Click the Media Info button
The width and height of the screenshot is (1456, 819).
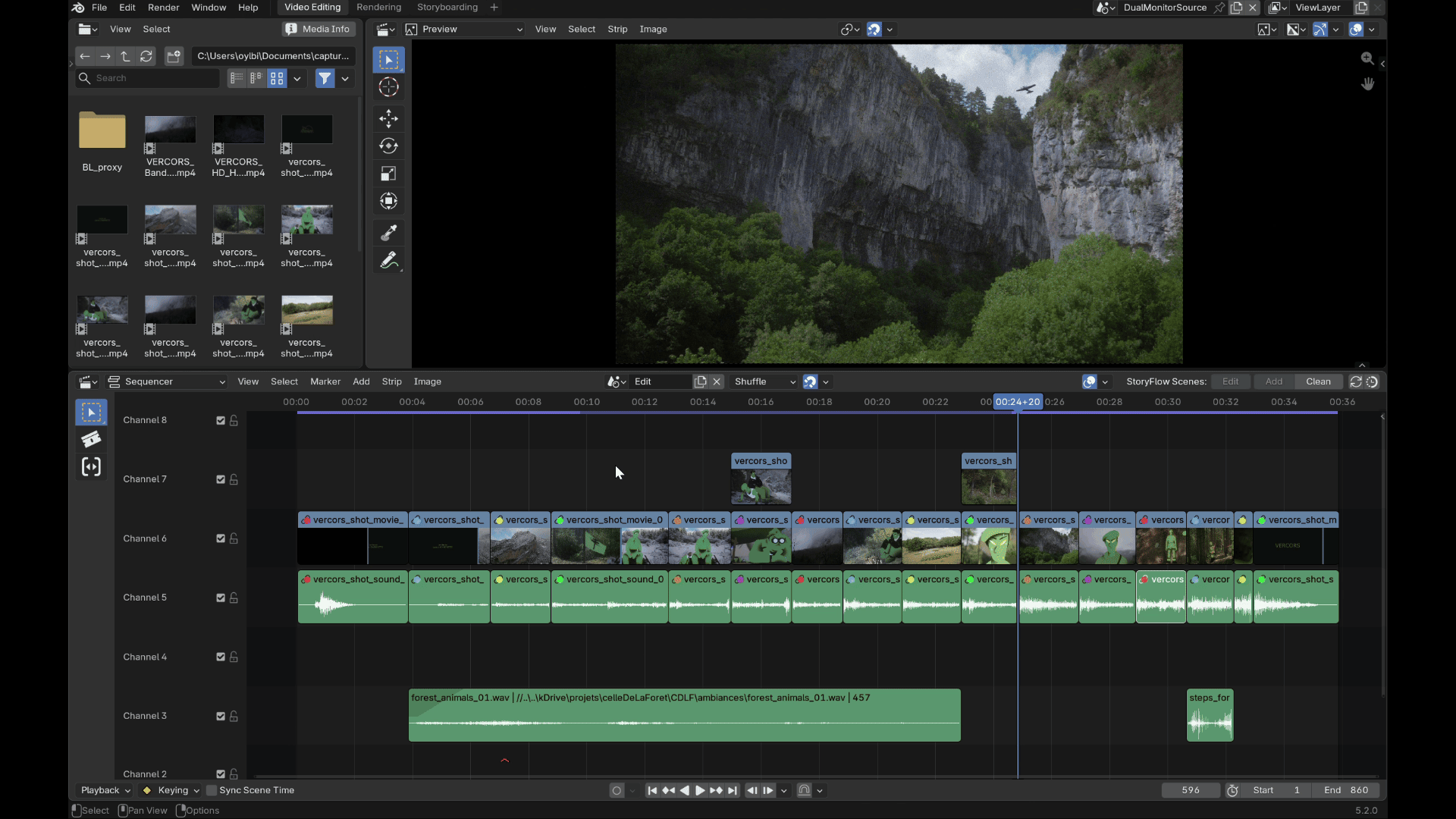tap(318, 29)
